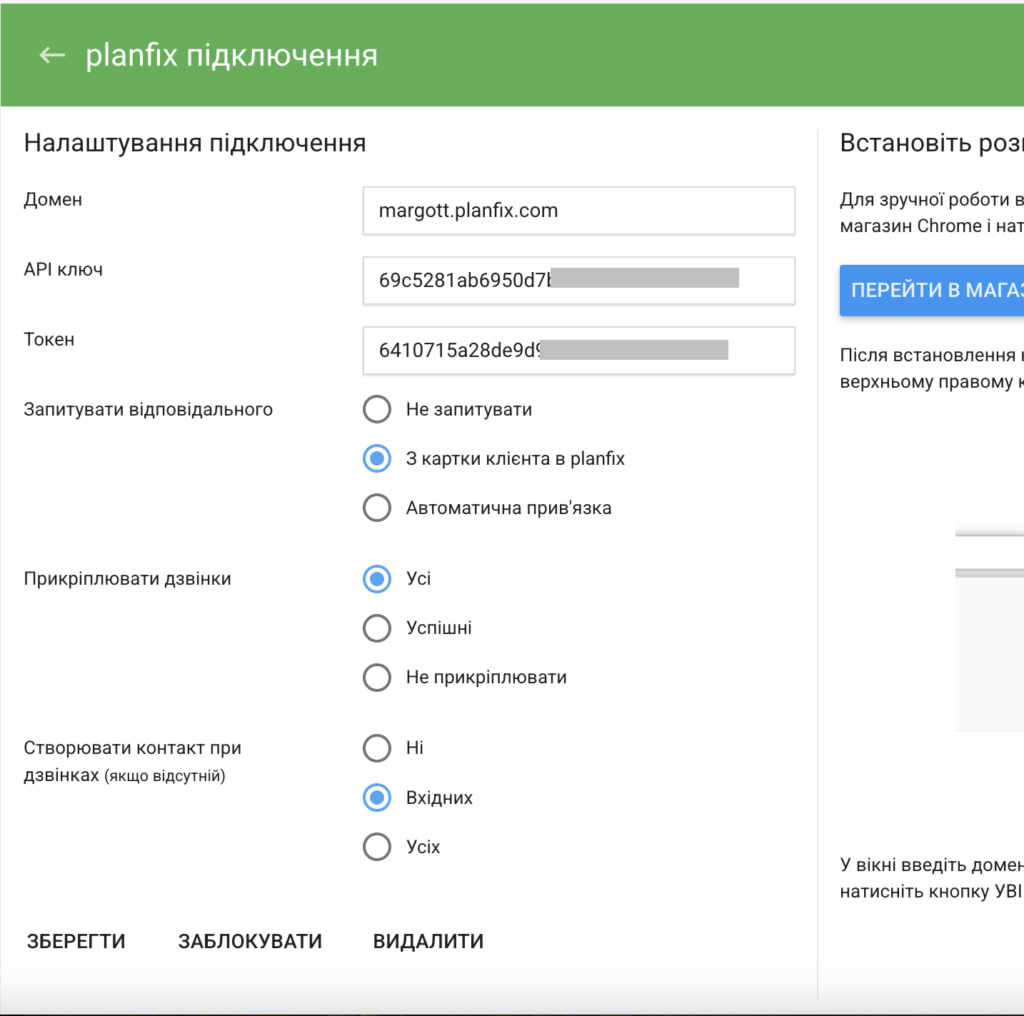Open the Chrome store via blue button
The width and height of the screenshot is (1024, 1016).
click(x=932, y=291)
